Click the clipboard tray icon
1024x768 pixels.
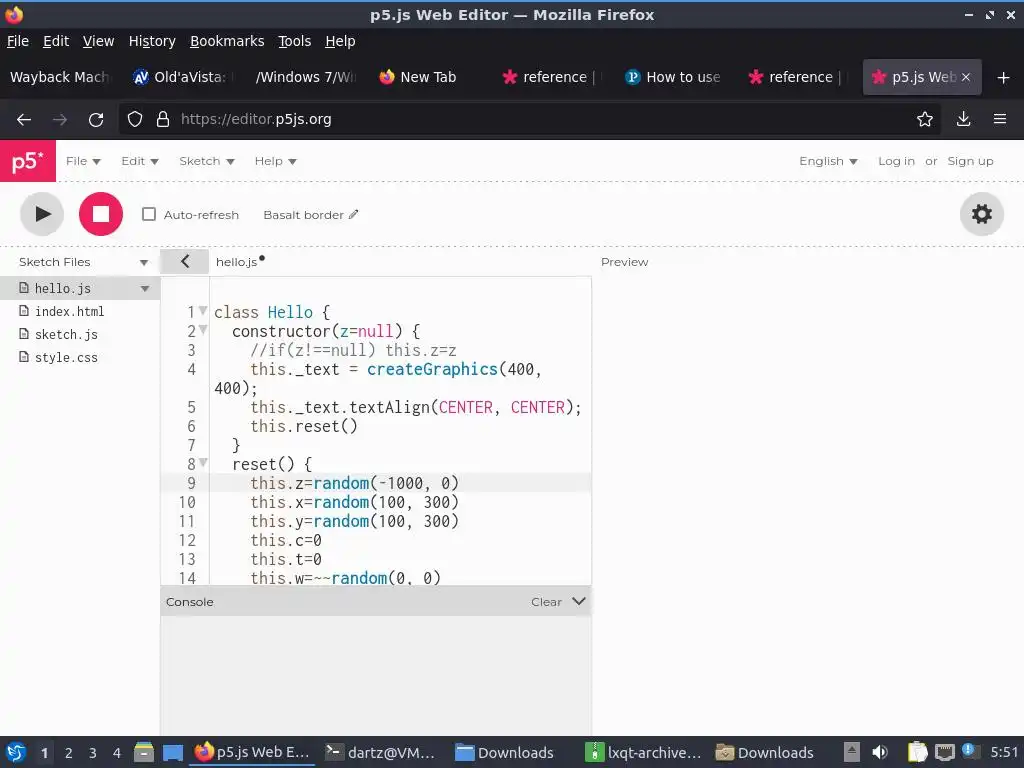917,752
